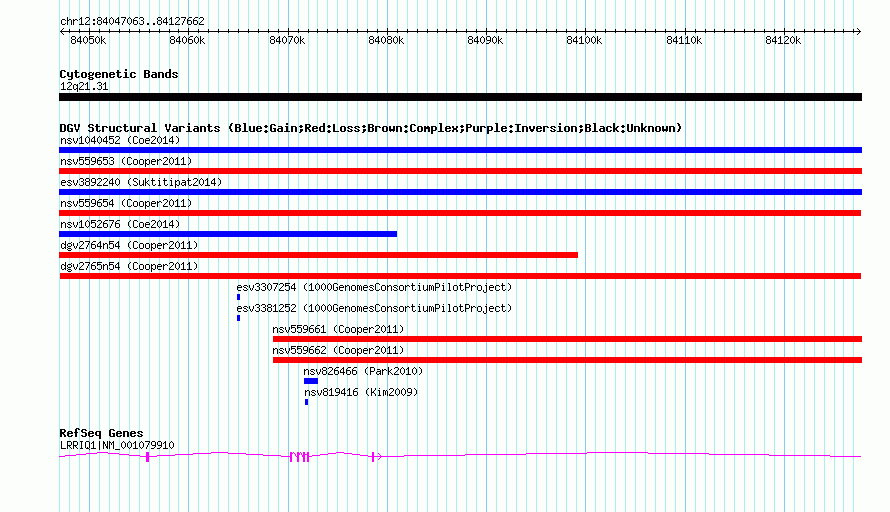Click the chr12:84047063..84127662 coordinate label

[132, 22]
